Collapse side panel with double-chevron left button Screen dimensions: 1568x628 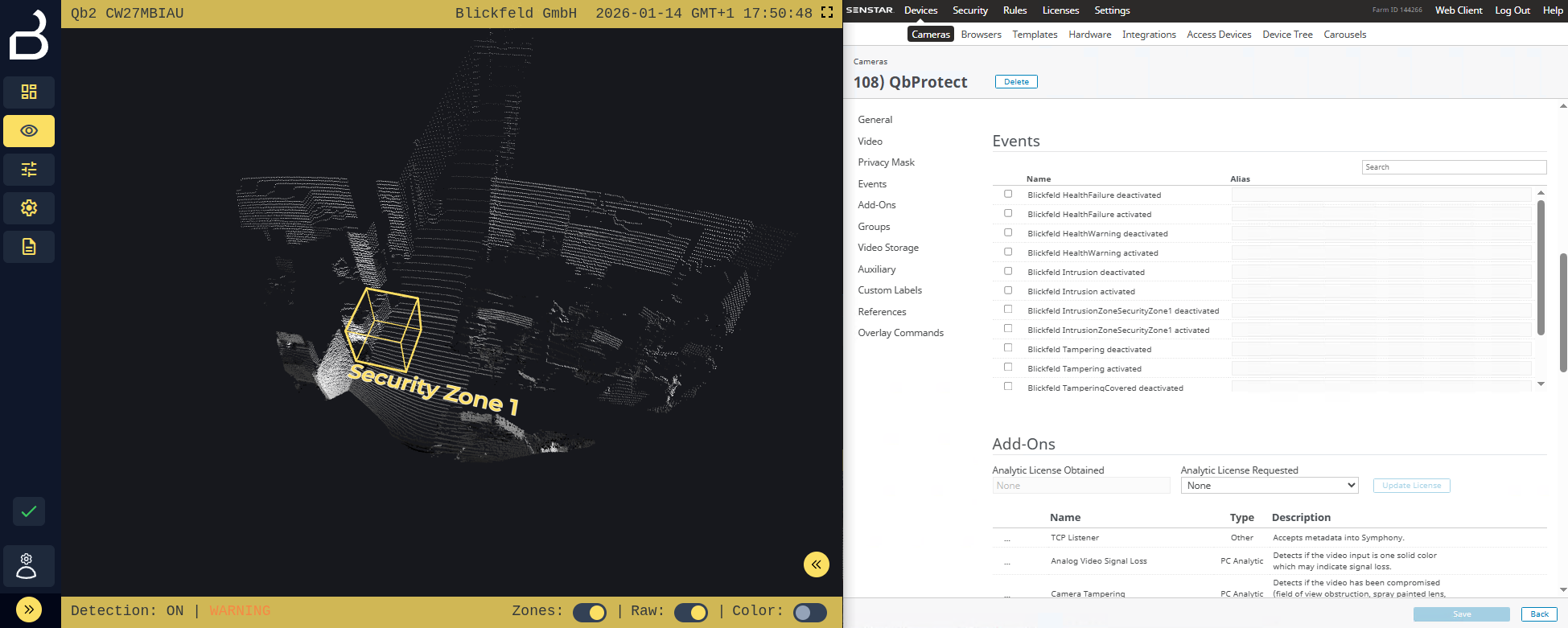[816, 564]
